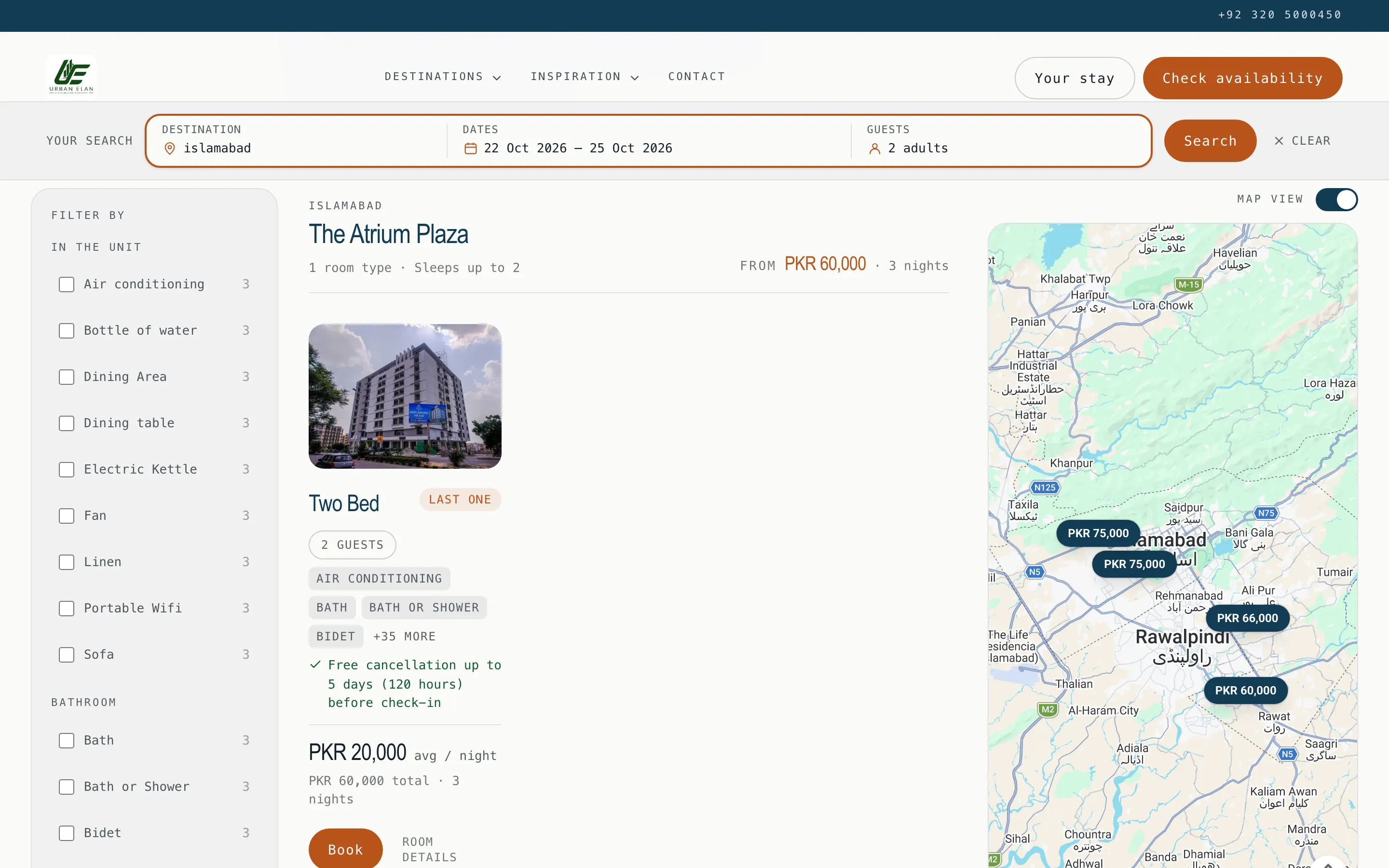Click the orange Search button
This screenshot has height=868, width=1389.
1210,141
